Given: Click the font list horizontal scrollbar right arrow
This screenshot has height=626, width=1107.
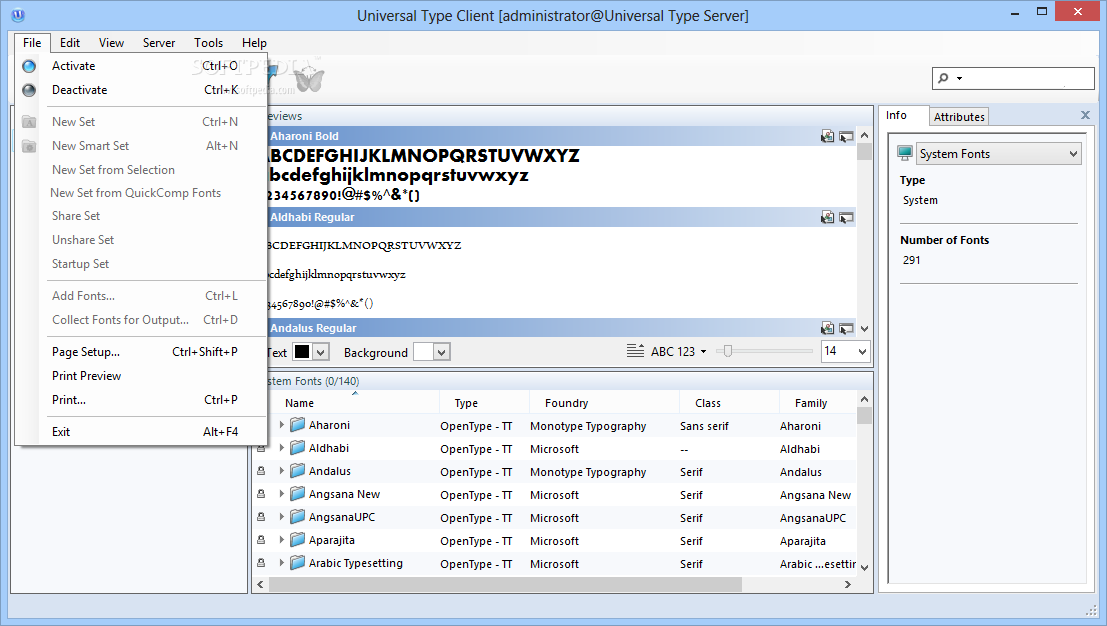Looking at the screenshot, I should click(848, 584).
